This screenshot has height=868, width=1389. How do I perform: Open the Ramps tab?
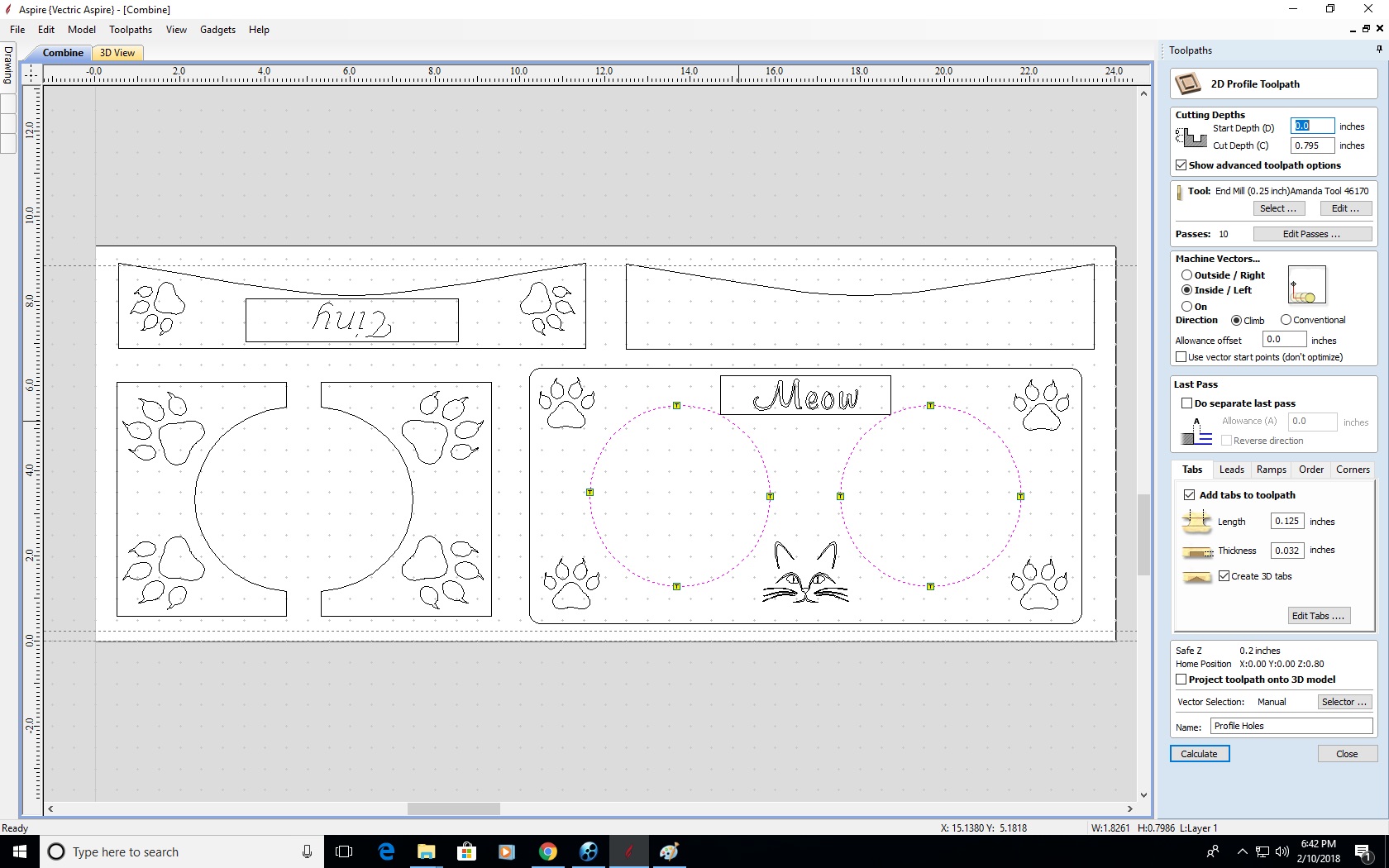[x=1271, y=470]
